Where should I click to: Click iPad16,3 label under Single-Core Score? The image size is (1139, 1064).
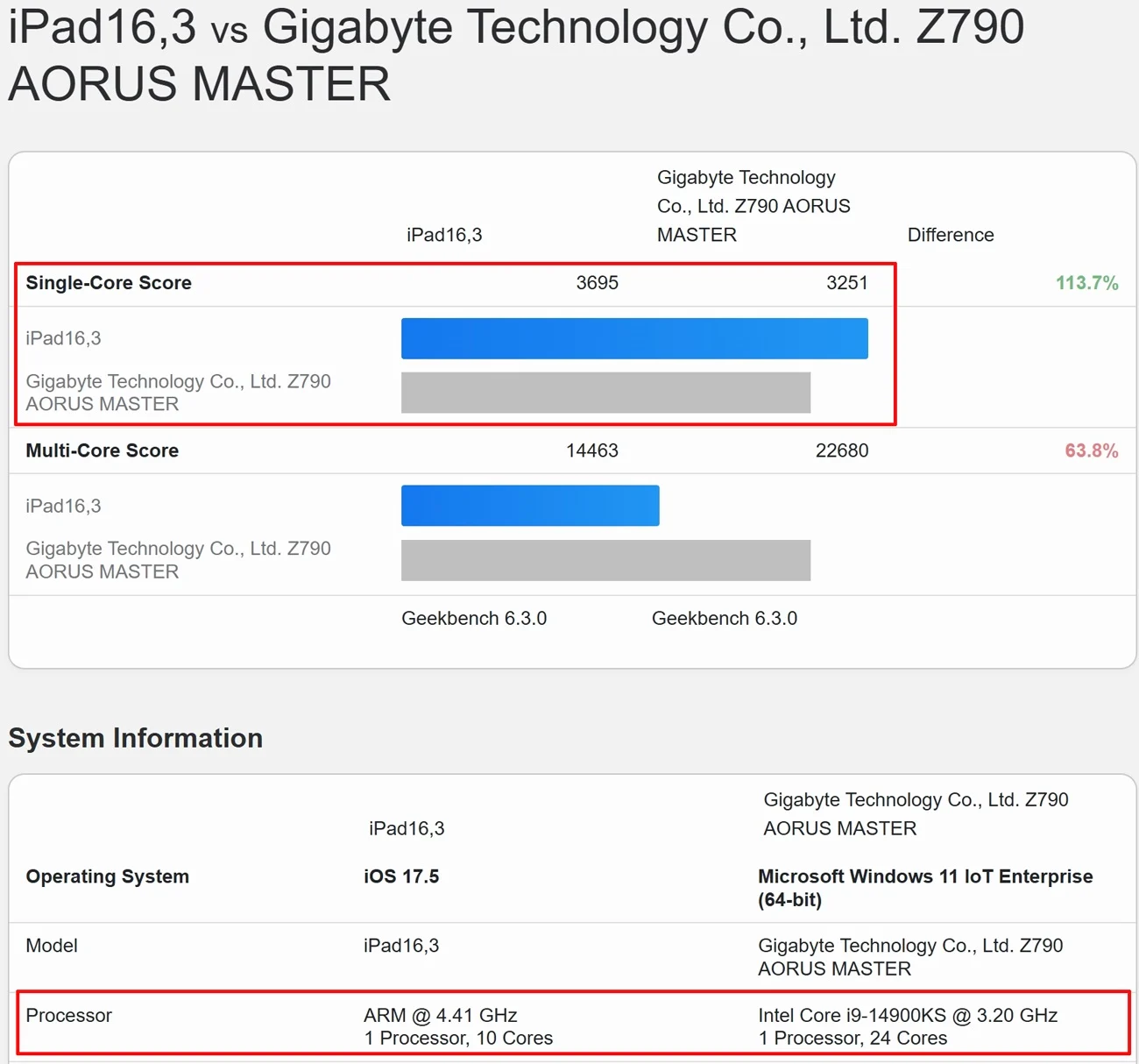(63, 338)
